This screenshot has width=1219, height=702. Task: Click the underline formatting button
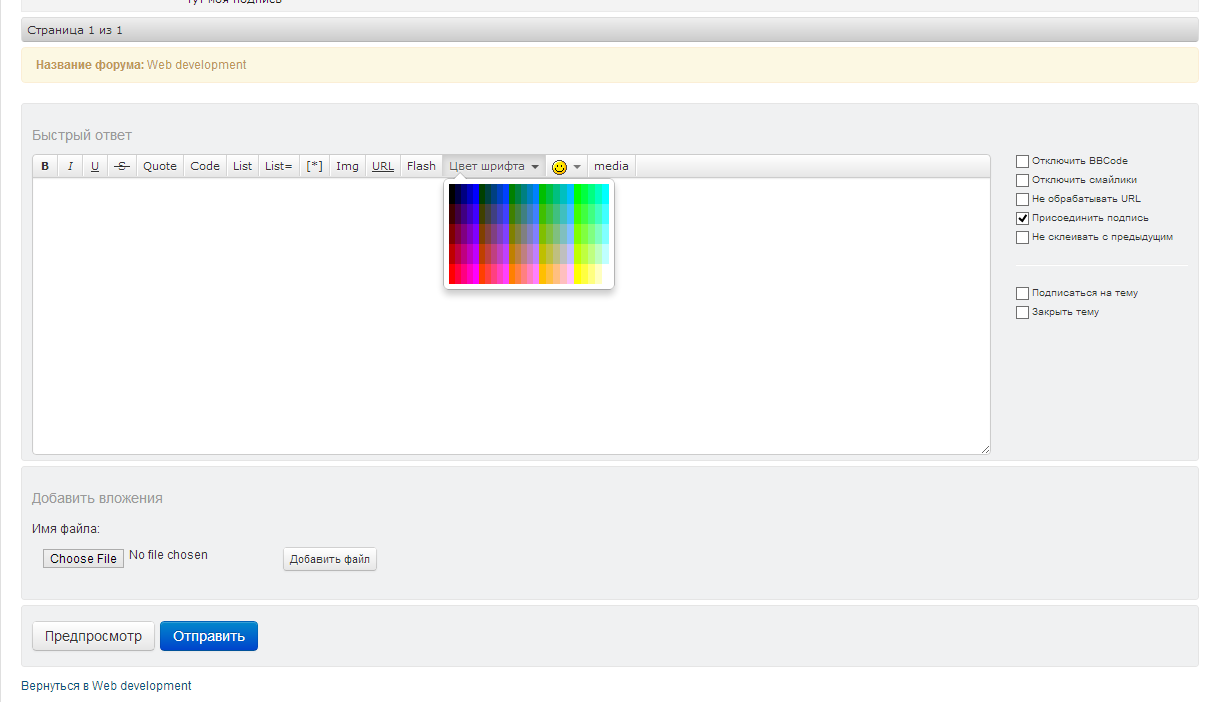(95, 166)
